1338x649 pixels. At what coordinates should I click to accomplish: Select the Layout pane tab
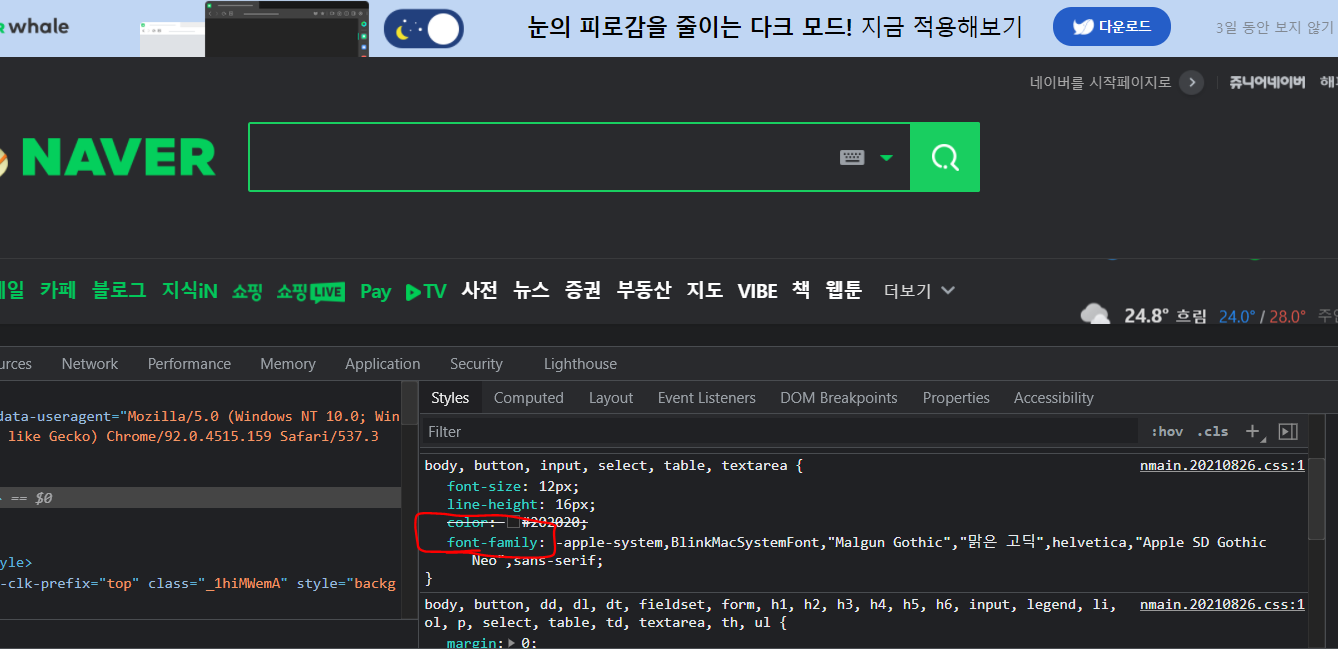pos(611,398)
